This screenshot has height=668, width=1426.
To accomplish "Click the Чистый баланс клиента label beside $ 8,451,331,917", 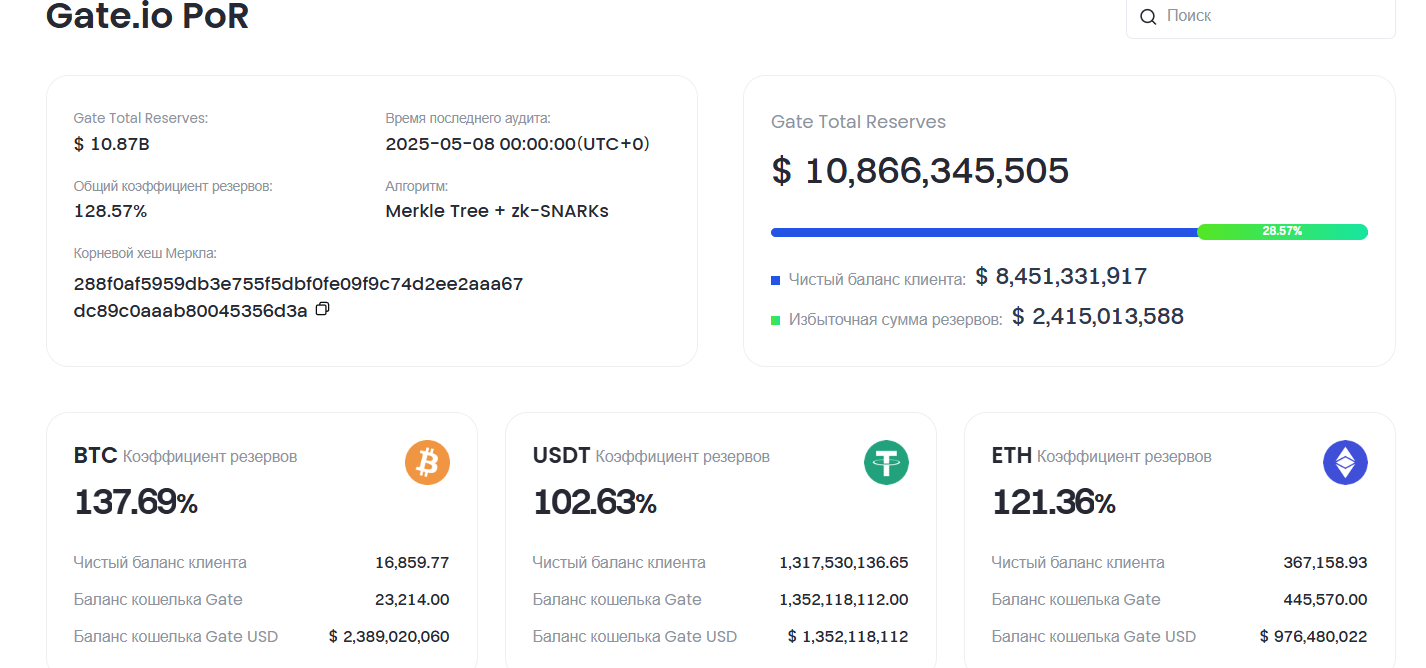I will [877, 280].
